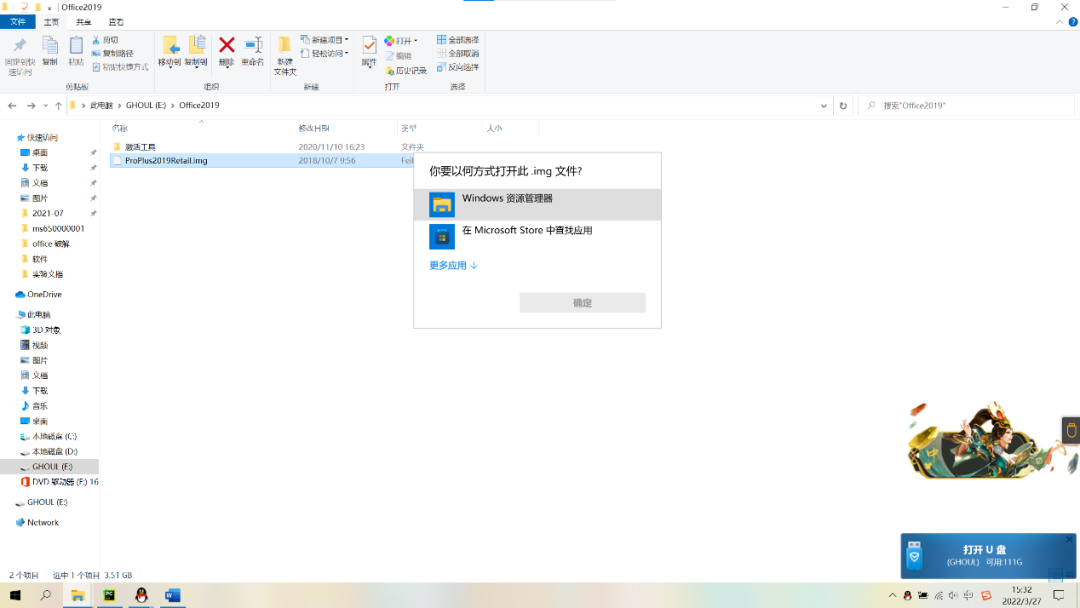Open the Windows Start menu
Screen dimensions: 1080x608
click(15, 596)
